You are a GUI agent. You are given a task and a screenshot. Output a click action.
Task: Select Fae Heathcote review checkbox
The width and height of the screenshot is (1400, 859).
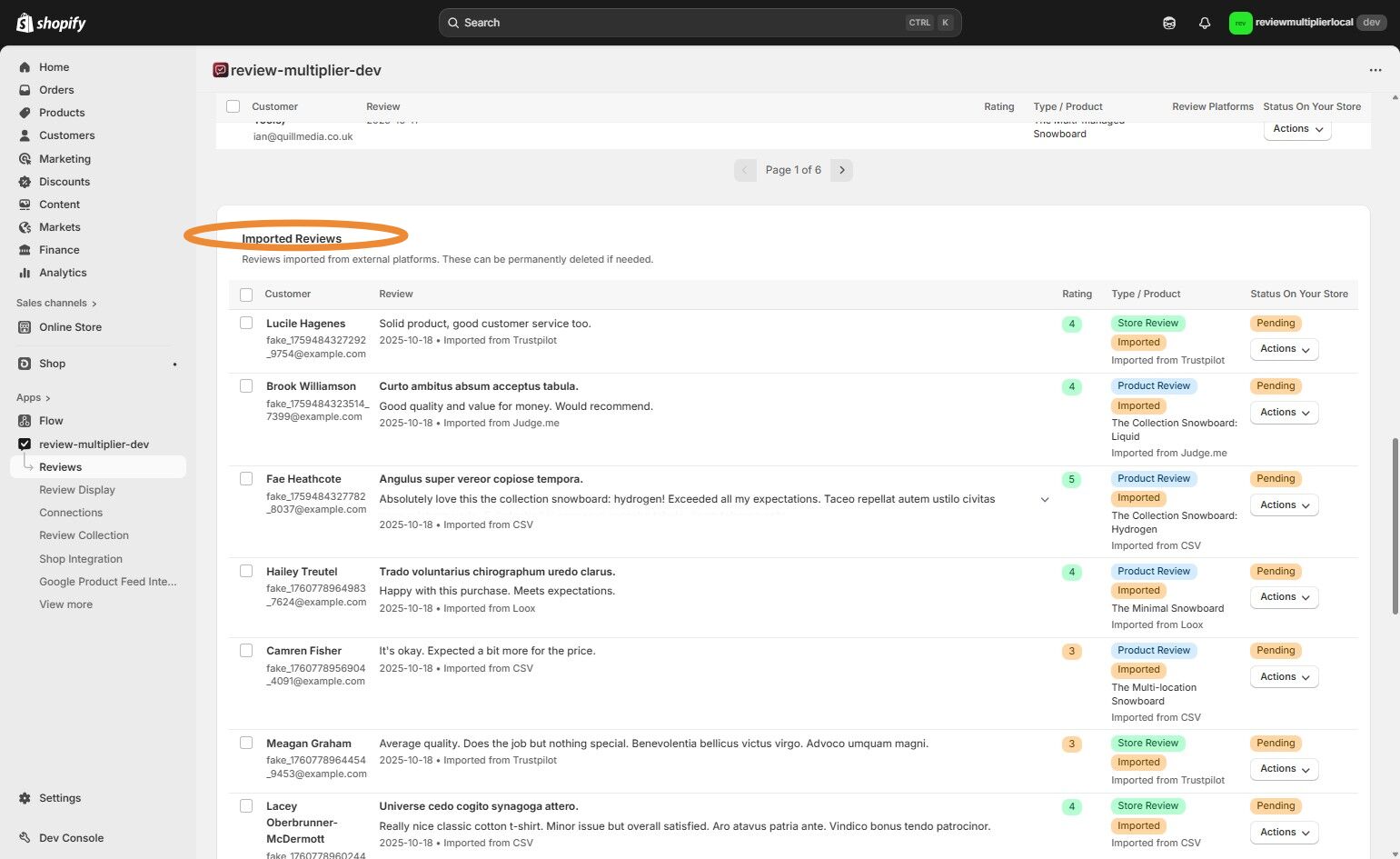coord(246,478)
